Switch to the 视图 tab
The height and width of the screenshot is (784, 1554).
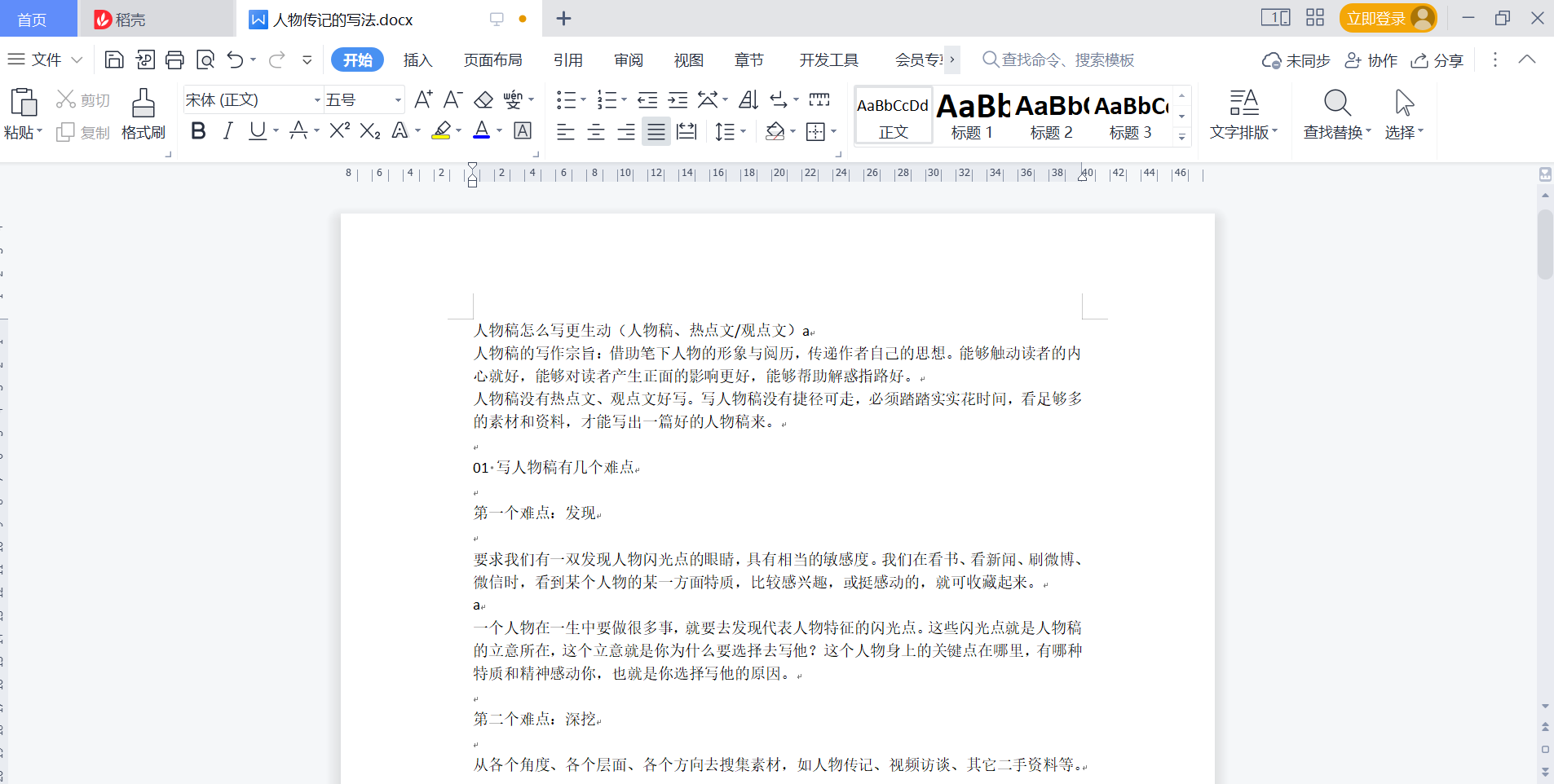click(x=688, y=59)
